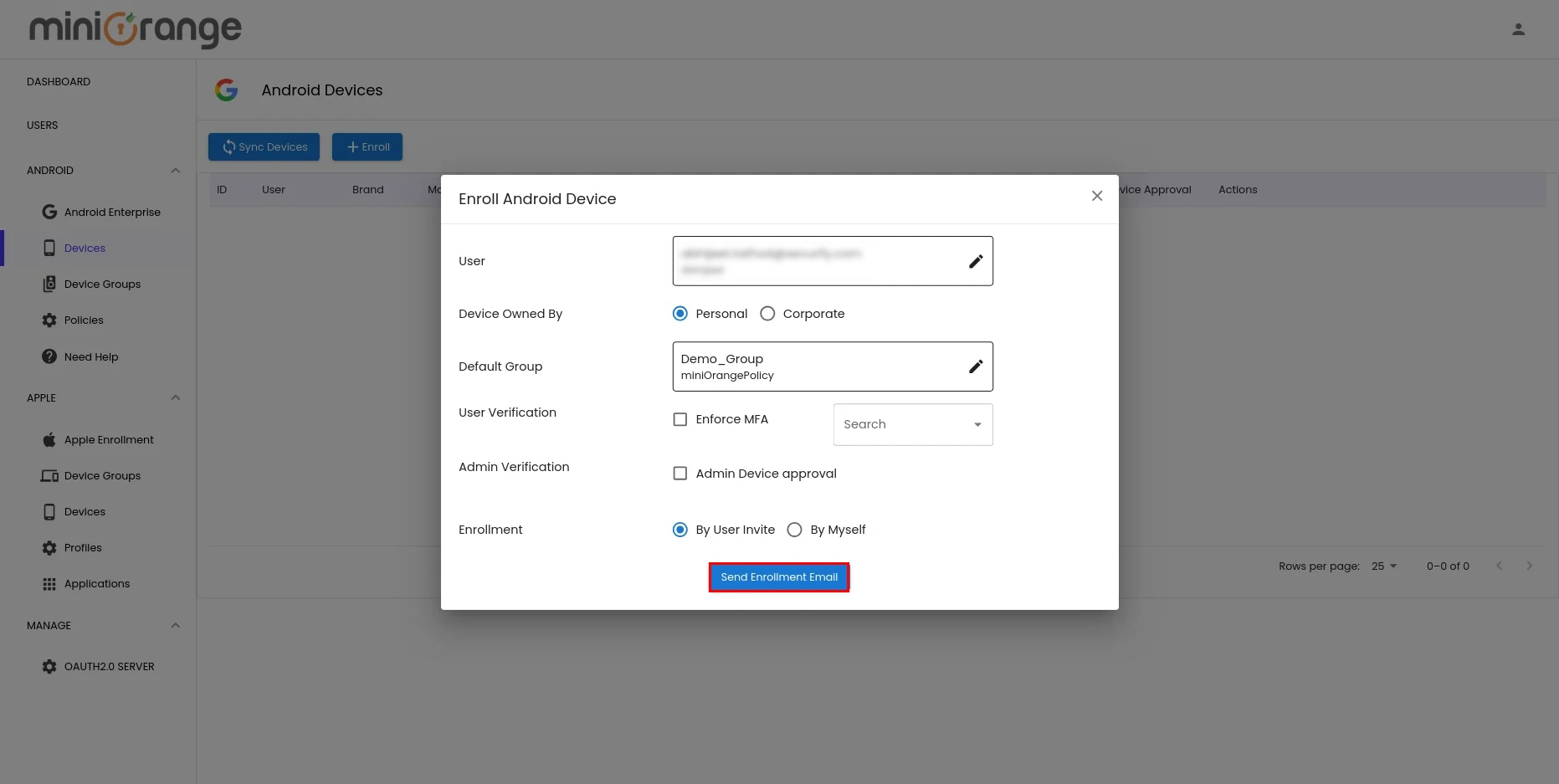1559x784 pixels.
Task: Enable the Enforce MFA checkbox
Action: [x=680, y=419]
